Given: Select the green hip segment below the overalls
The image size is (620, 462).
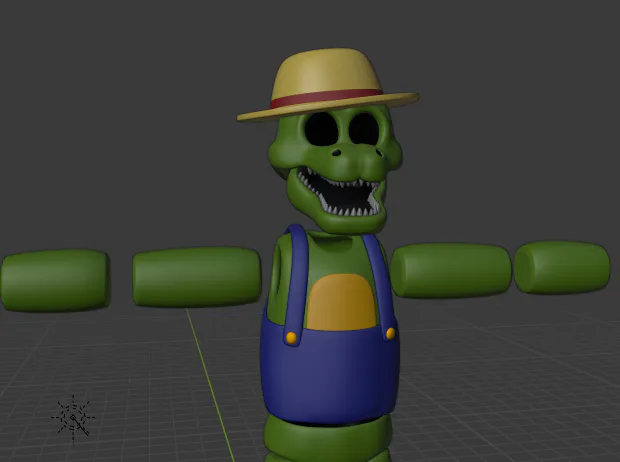Looking at the screenshot, I should pyautogui.click(x=328, y=439).
